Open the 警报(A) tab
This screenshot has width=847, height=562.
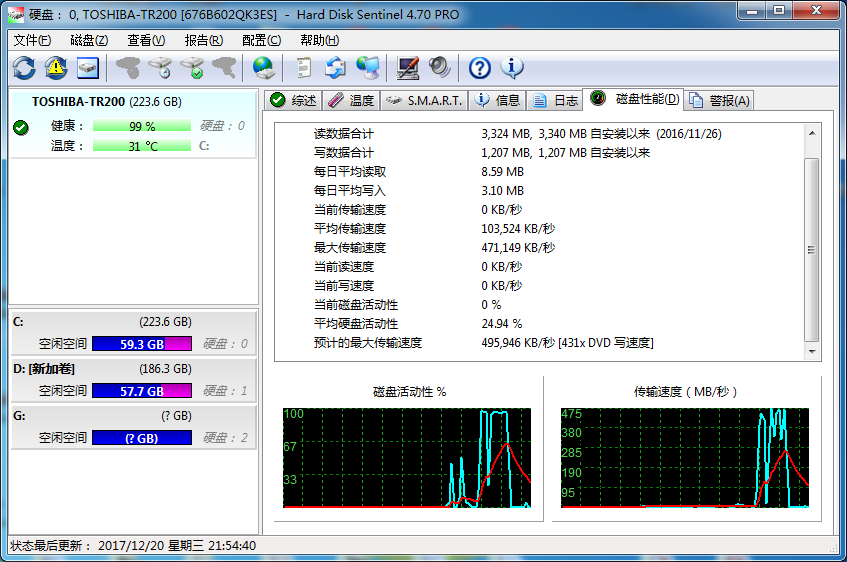tap(720, 100)
